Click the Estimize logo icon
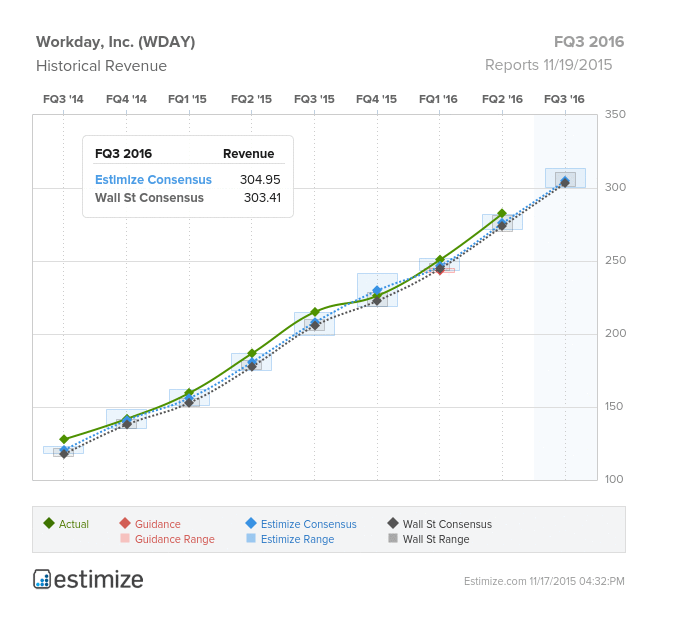675x620 pixels. click(x=42, y=579)
